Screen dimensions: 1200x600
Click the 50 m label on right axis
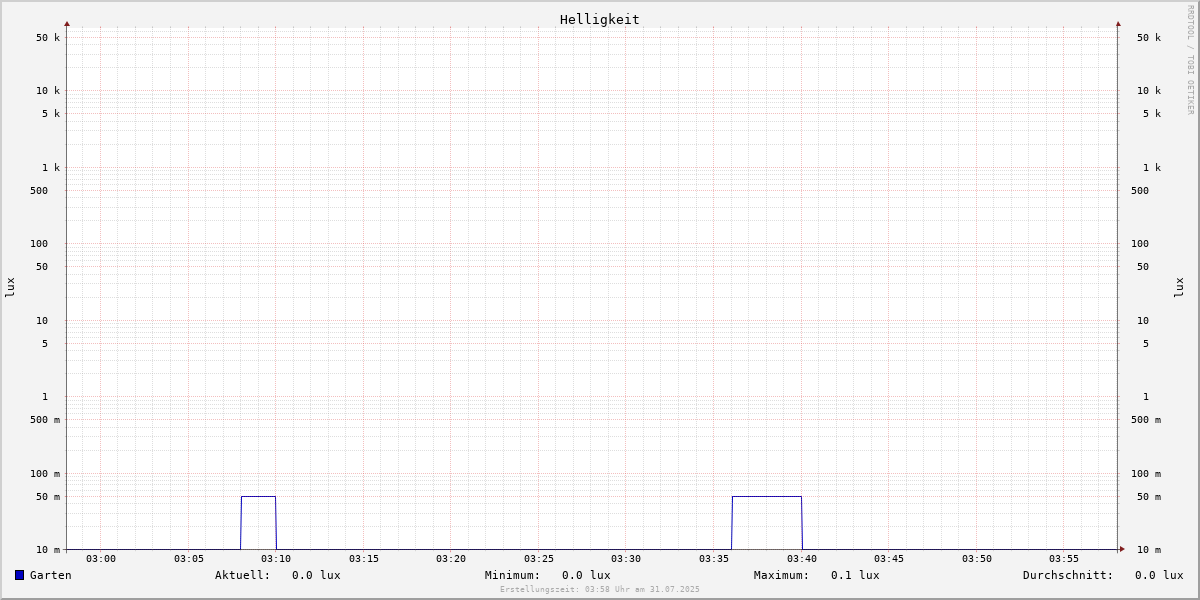(x=1149, y=497)
